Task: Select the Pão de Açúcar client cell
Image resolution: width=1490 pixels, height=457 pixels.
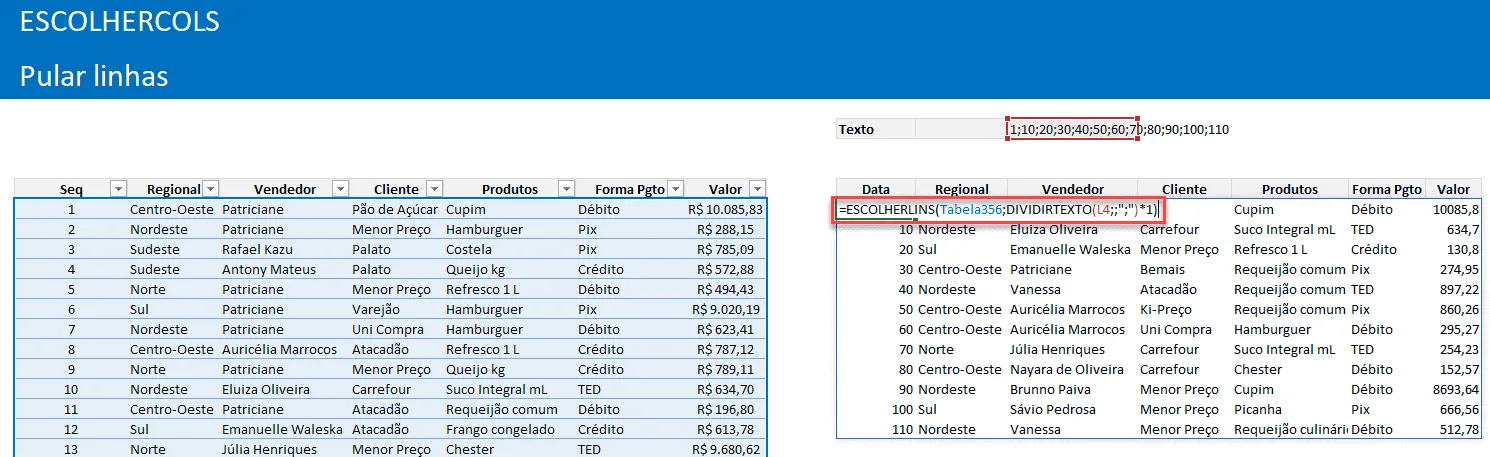Action: coord(396,210)
